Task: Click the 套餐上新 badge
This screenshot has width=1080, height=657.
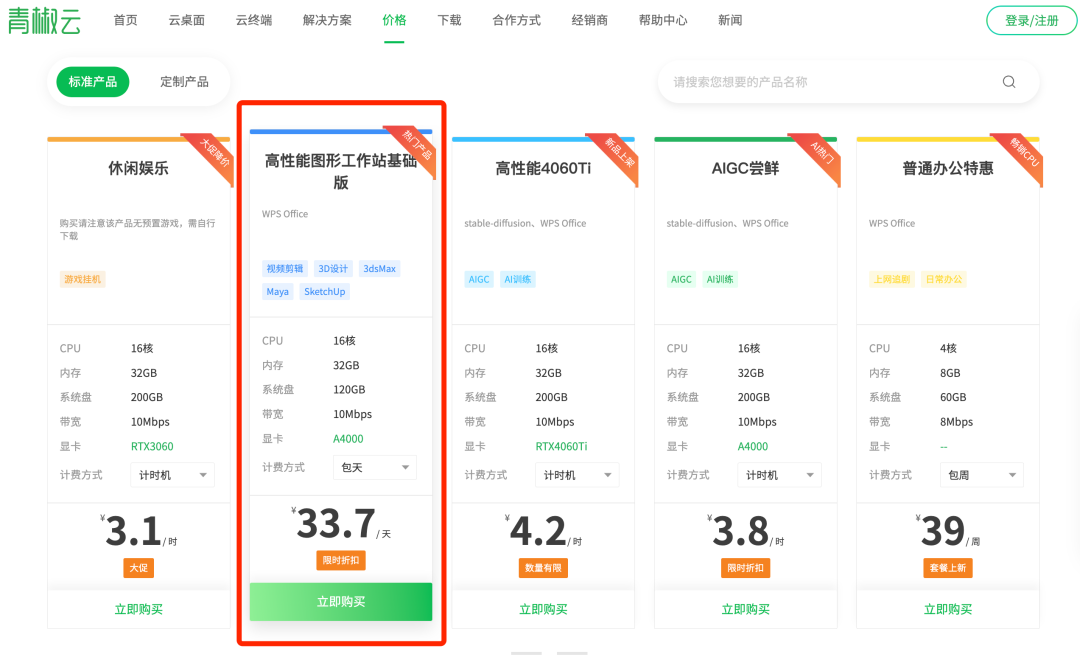Action: click(948, 568)
